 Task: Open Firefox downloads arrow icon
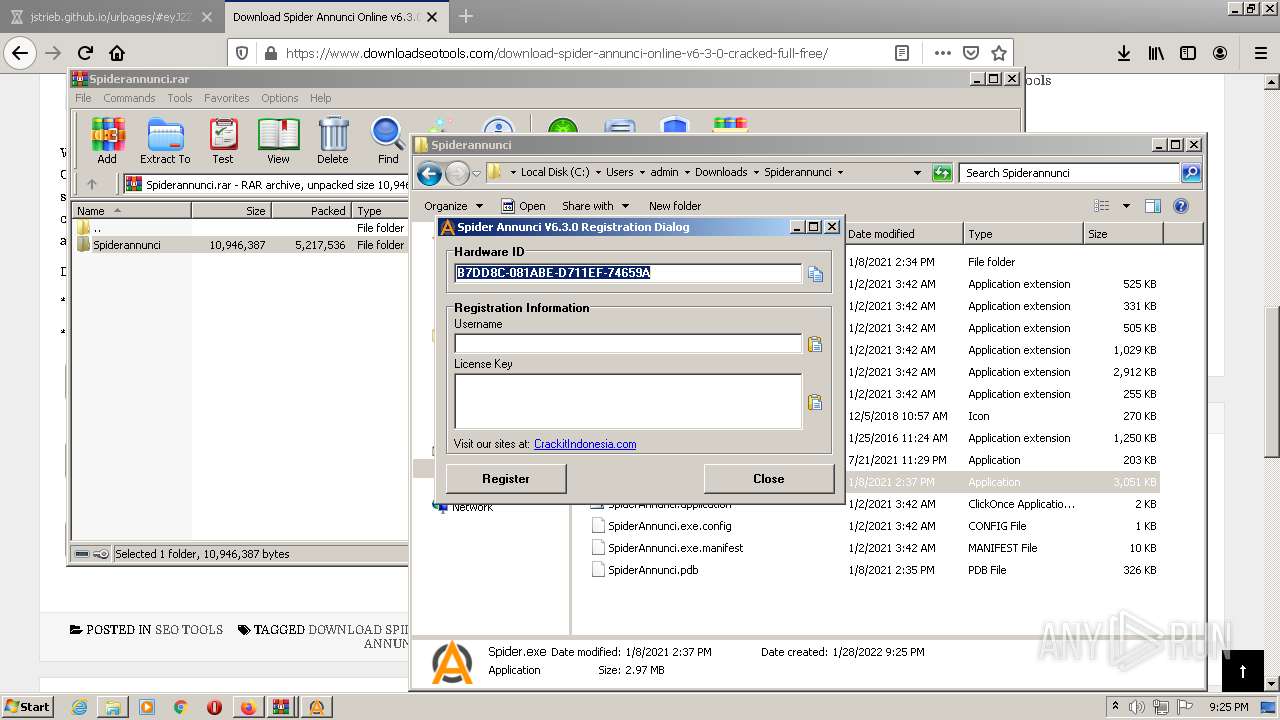click(x=1124, y=53)
